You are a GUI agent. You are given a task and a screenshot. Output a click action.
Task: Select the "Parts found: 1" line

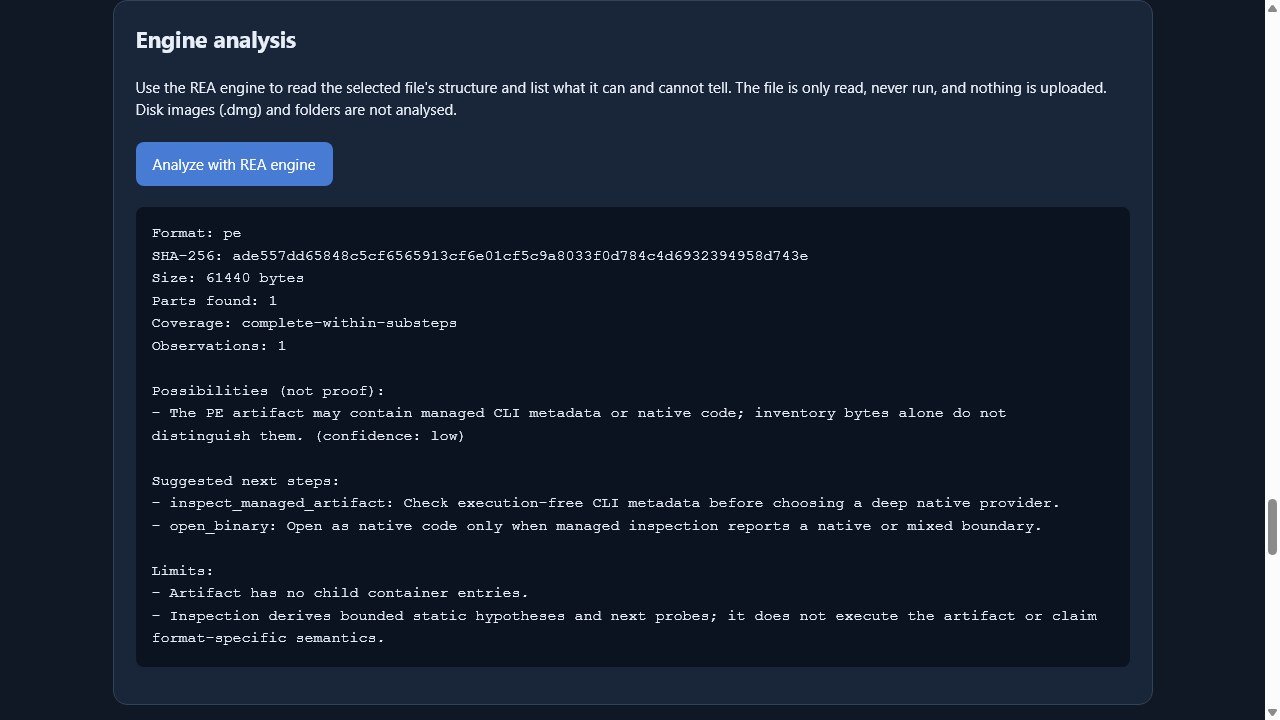215,301
